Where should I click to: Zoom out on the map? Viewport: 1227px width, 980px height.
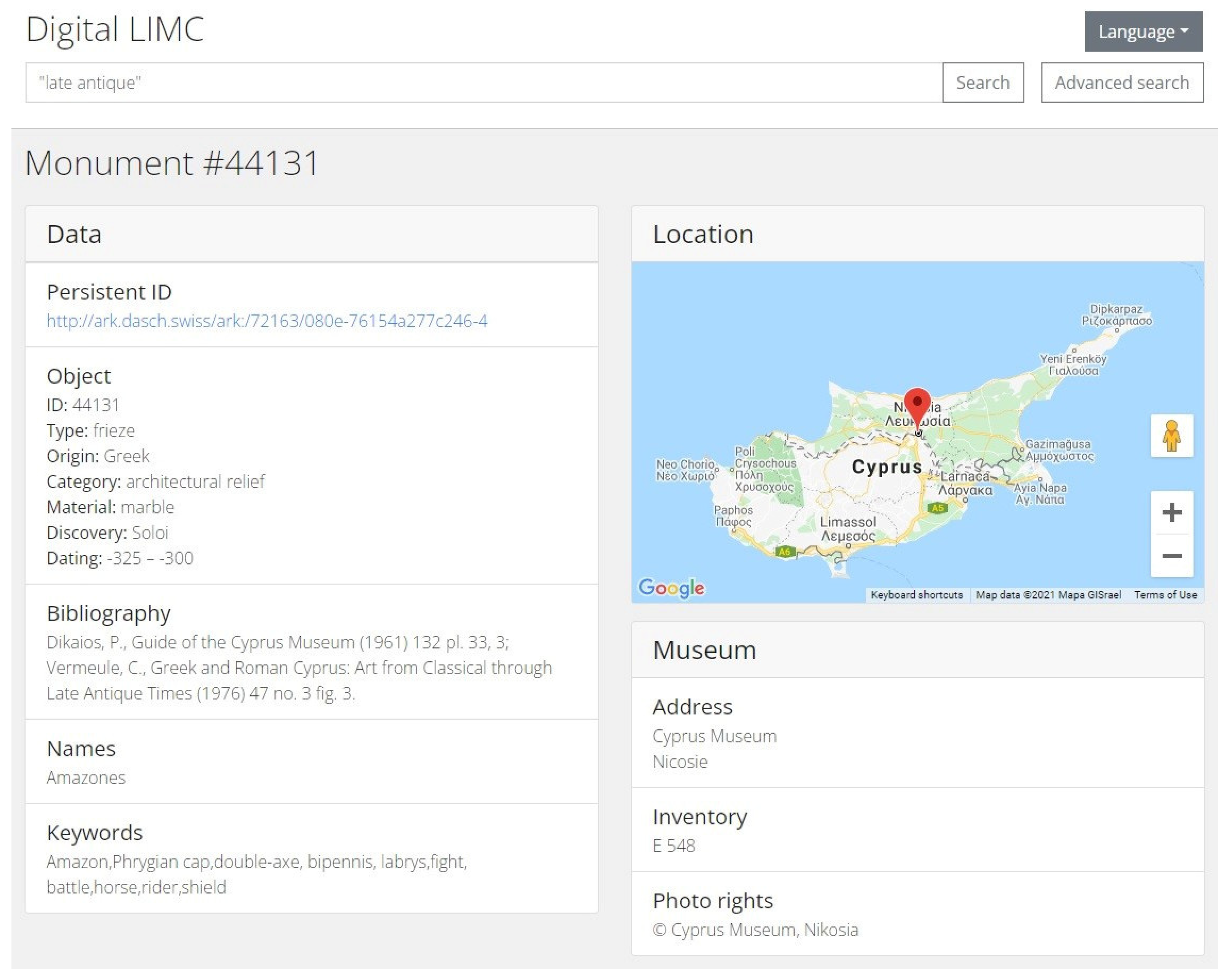coord(1171,555)
